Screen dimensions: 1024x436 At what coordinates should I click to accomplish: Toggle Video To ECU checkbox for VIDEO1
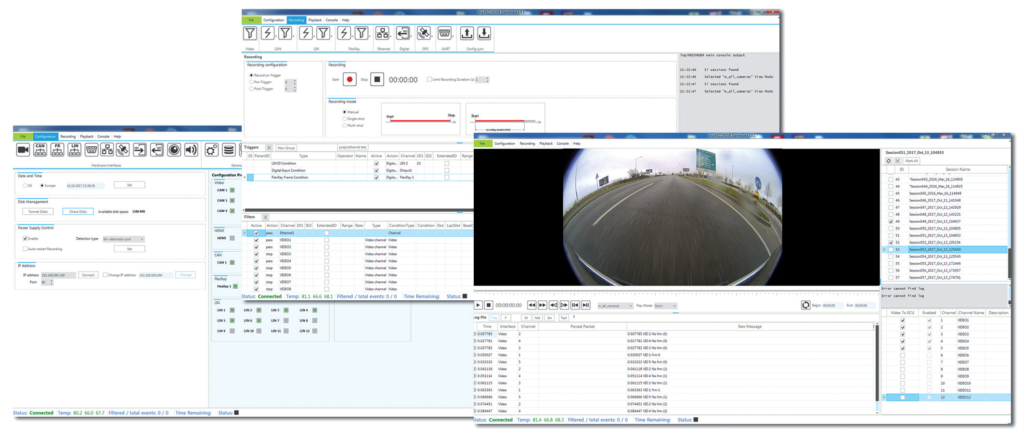[x=903, y=320]
